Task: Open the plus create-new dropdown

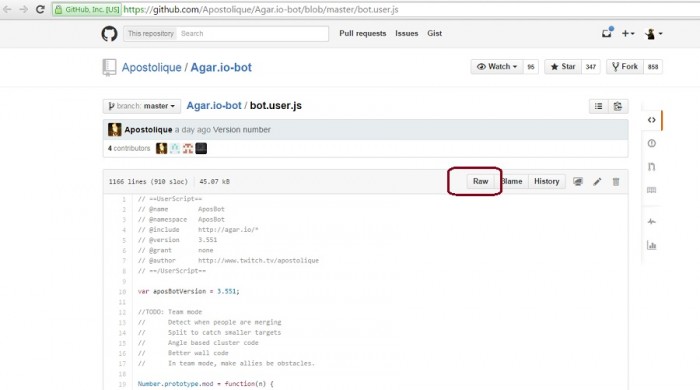Action: click(628, 33)
